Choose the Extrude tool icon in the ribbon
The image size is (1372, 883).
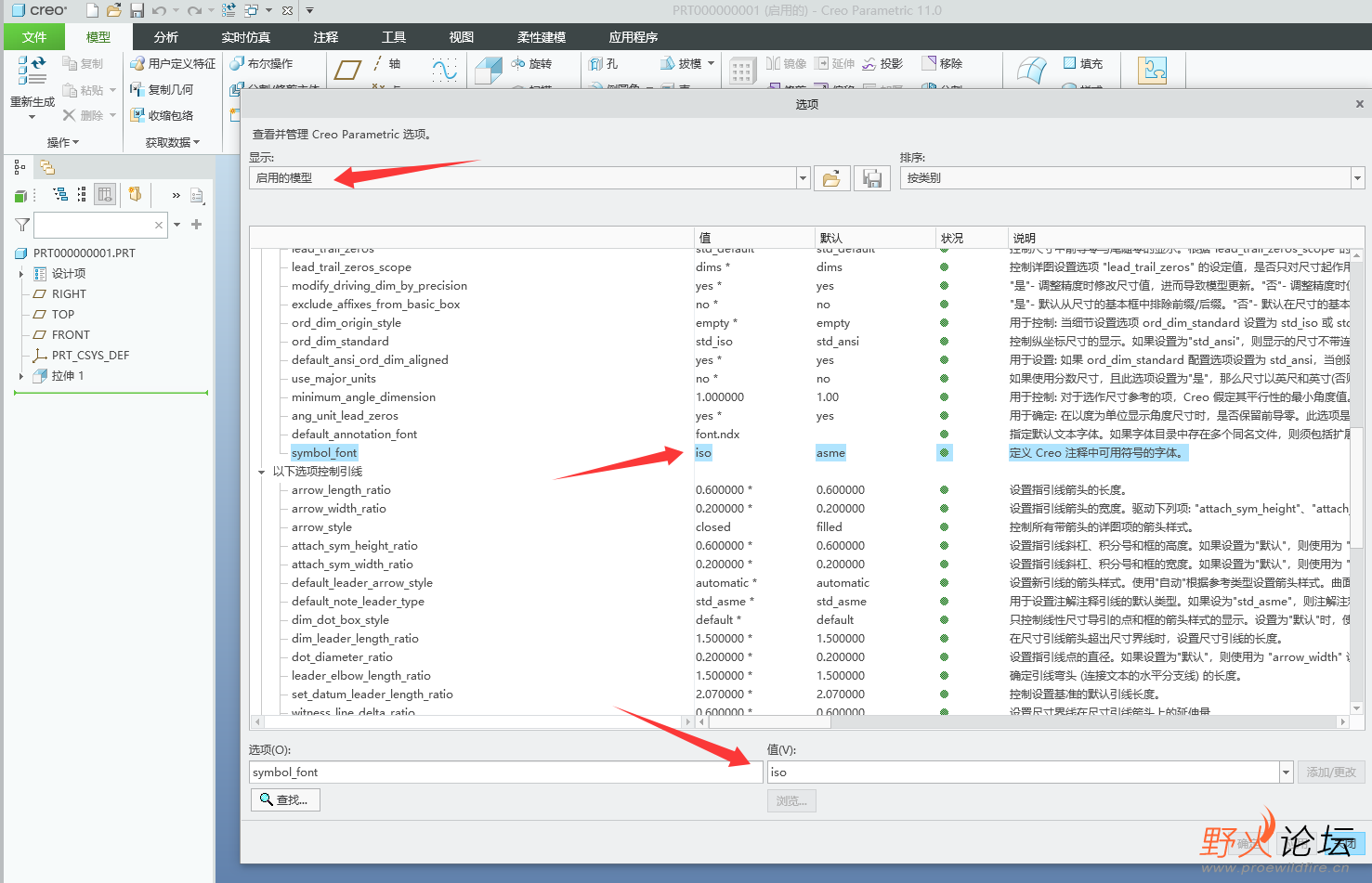(489, 71)
